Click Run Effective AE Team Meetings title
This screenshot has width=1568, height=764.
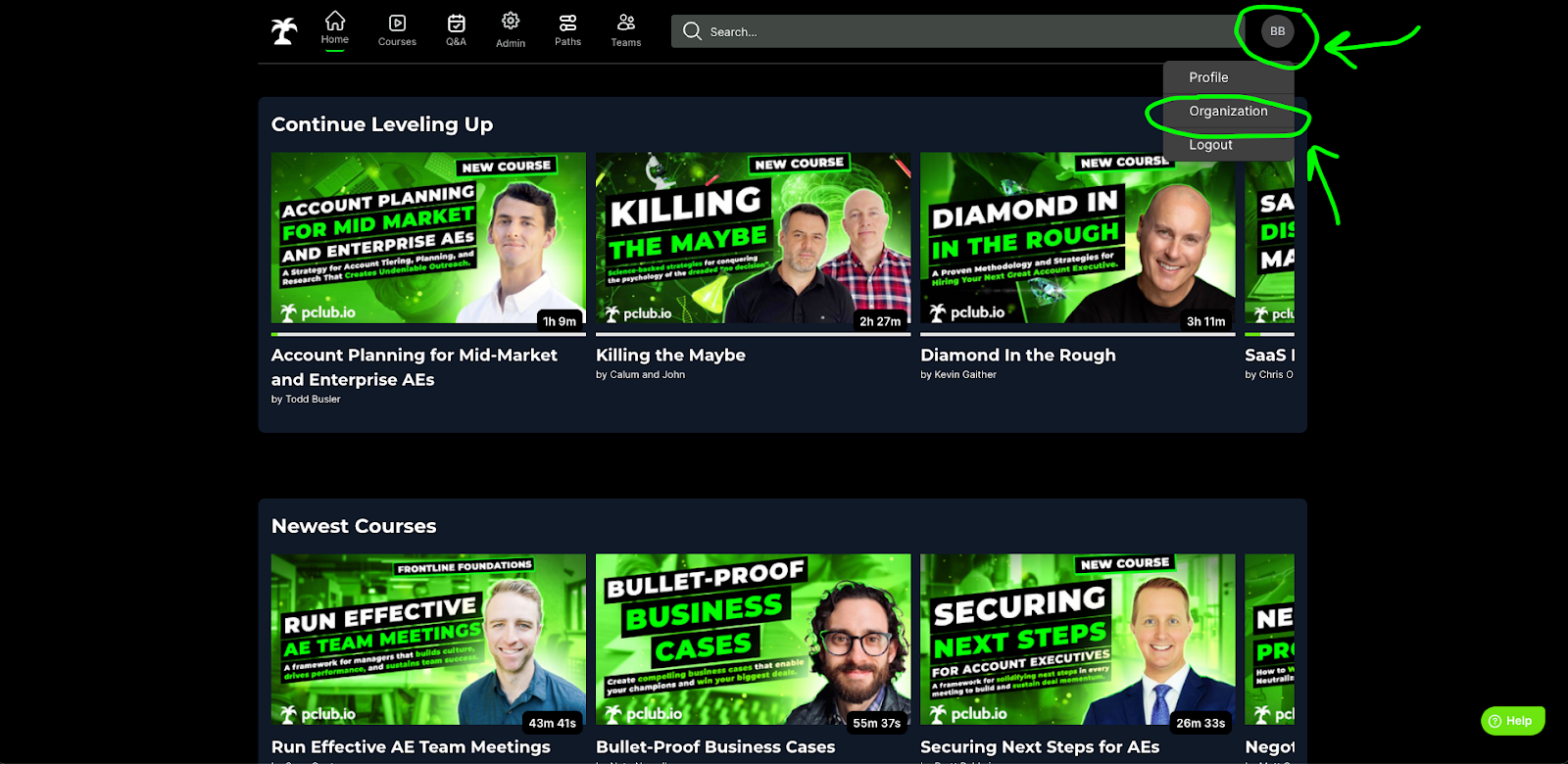[411, 747]
